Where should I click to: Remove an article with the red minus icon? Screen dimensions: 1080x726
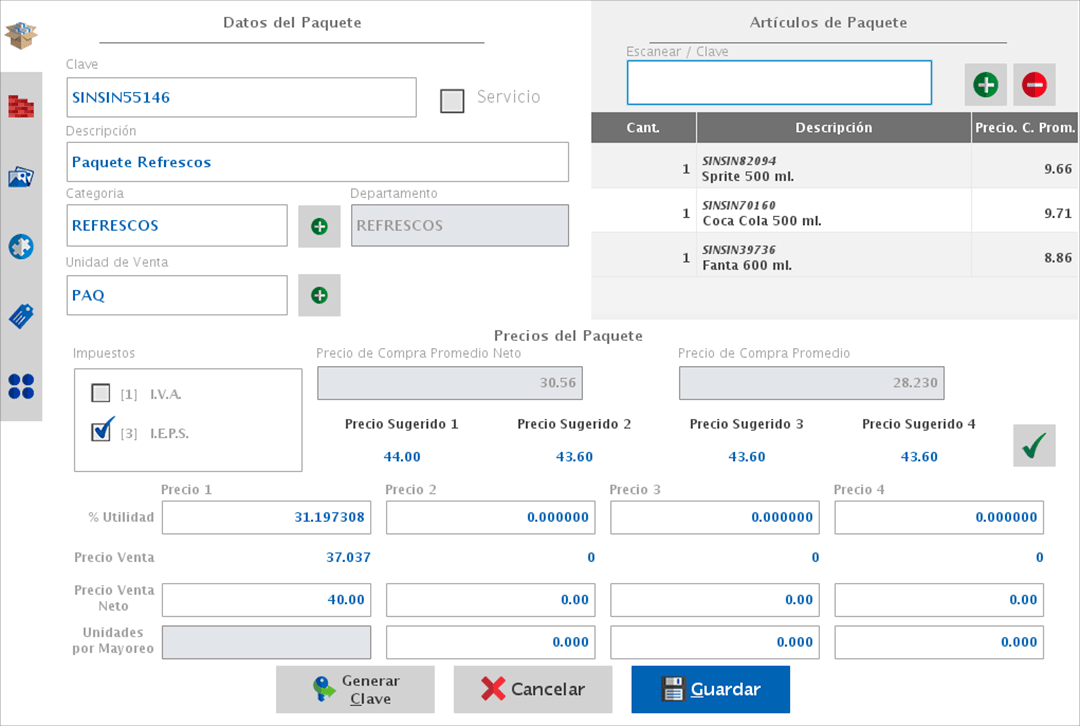[1034, 84]
